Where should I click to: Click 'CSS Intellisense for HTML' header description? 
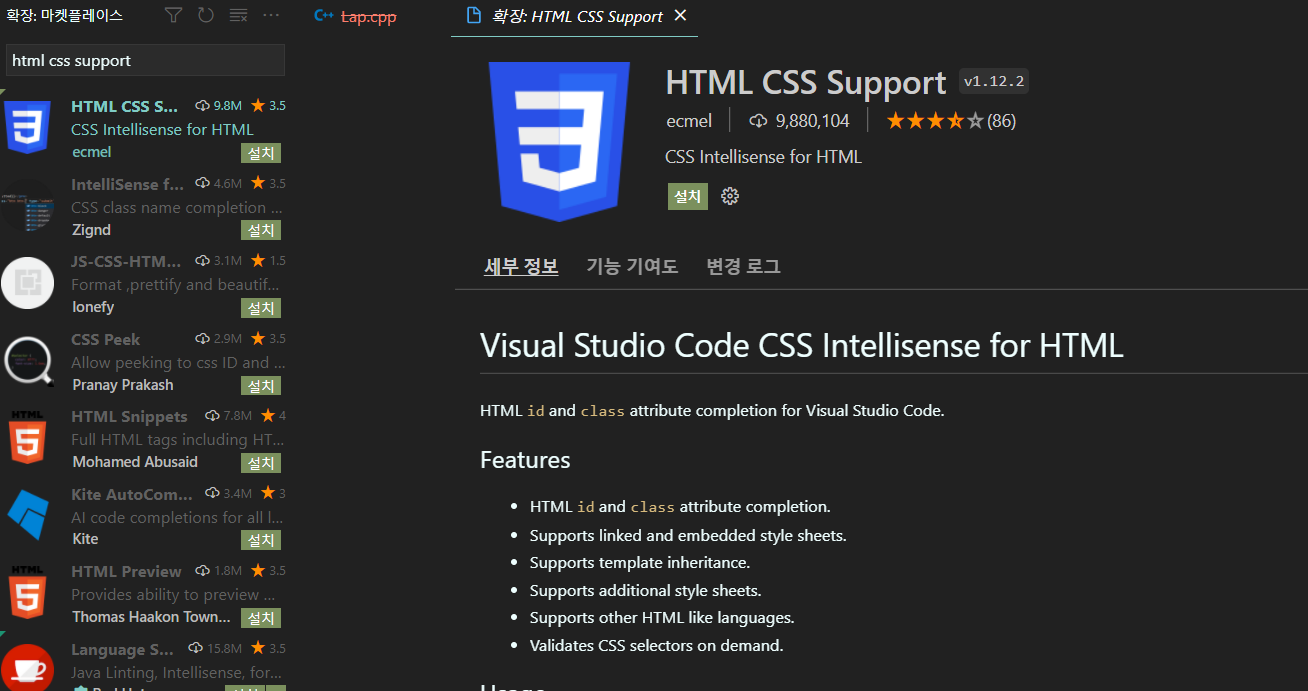tap(763, 157)
